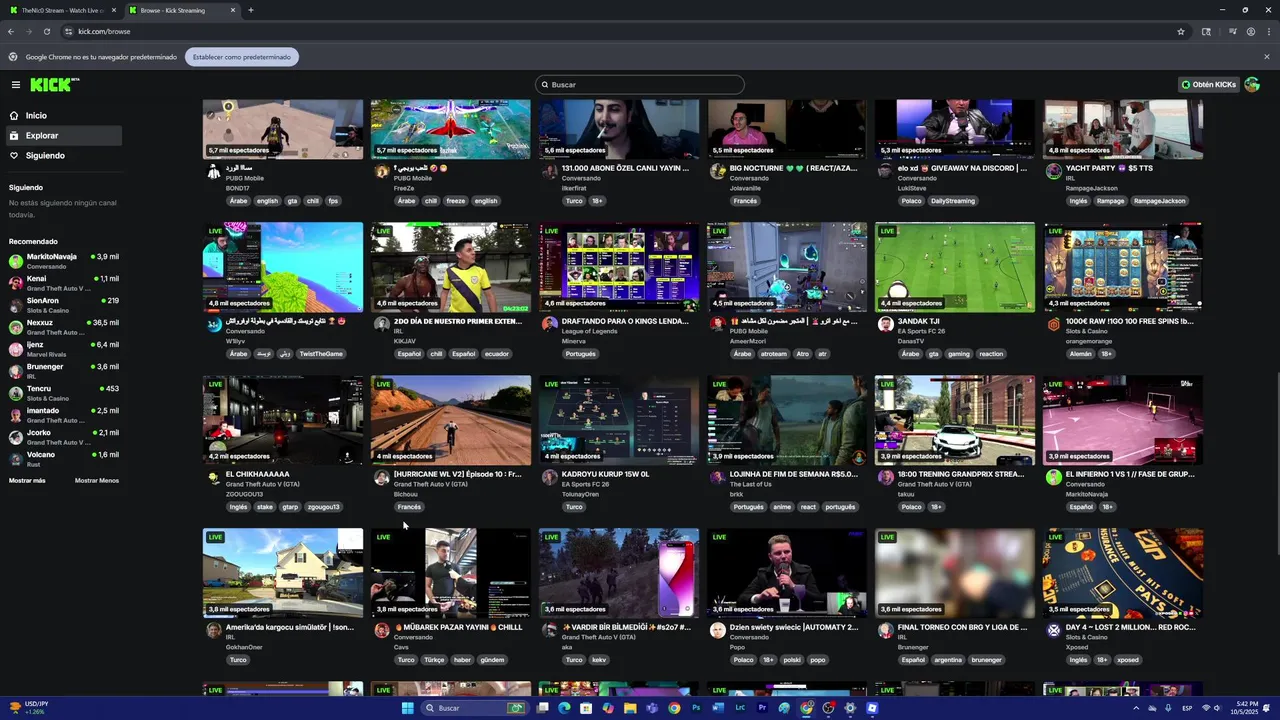Open File Explorer from the taskbar
The image size is (1280, 720).
[630, 708]
